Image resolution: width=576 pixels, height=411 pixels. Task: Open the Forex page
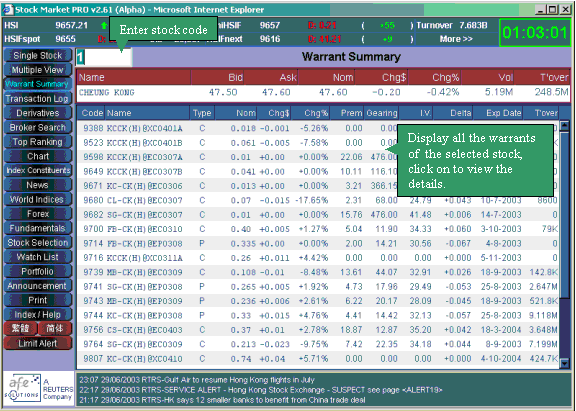tap(38, 214)
